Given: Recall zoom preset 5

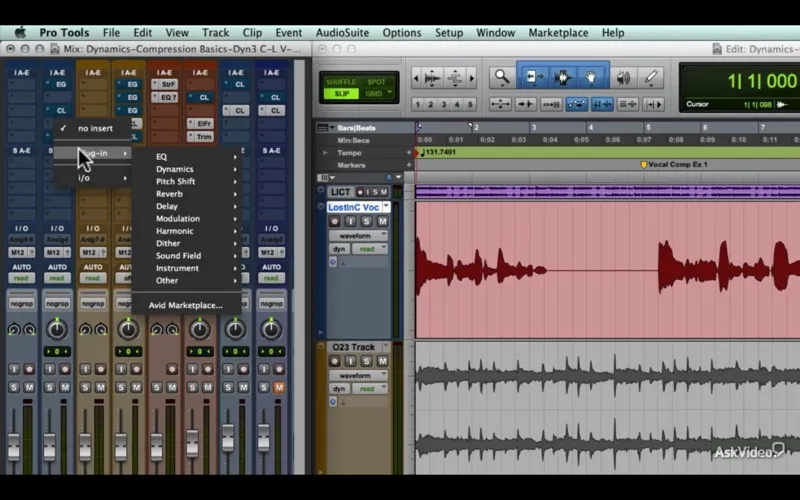Looking at the screenshot, I should tap(470, 105).
